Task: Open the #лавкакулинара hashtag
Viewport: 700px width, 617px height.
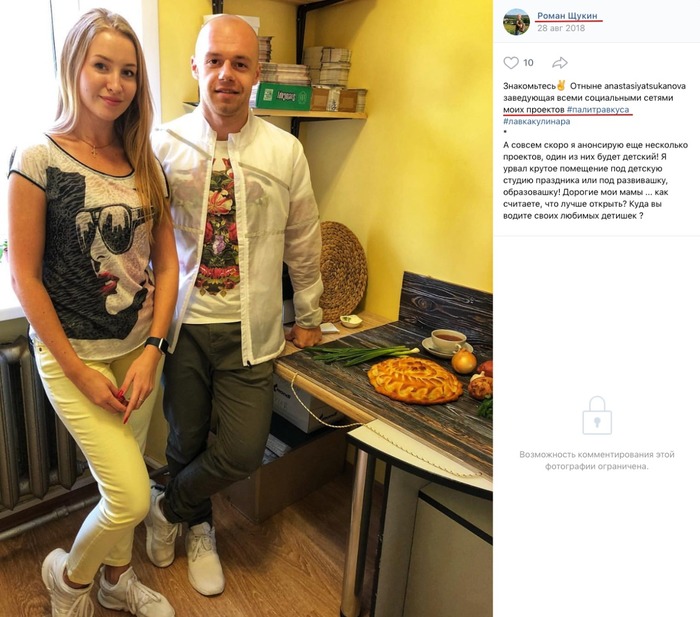Action: pyautogui.click(x=537, y=121)
